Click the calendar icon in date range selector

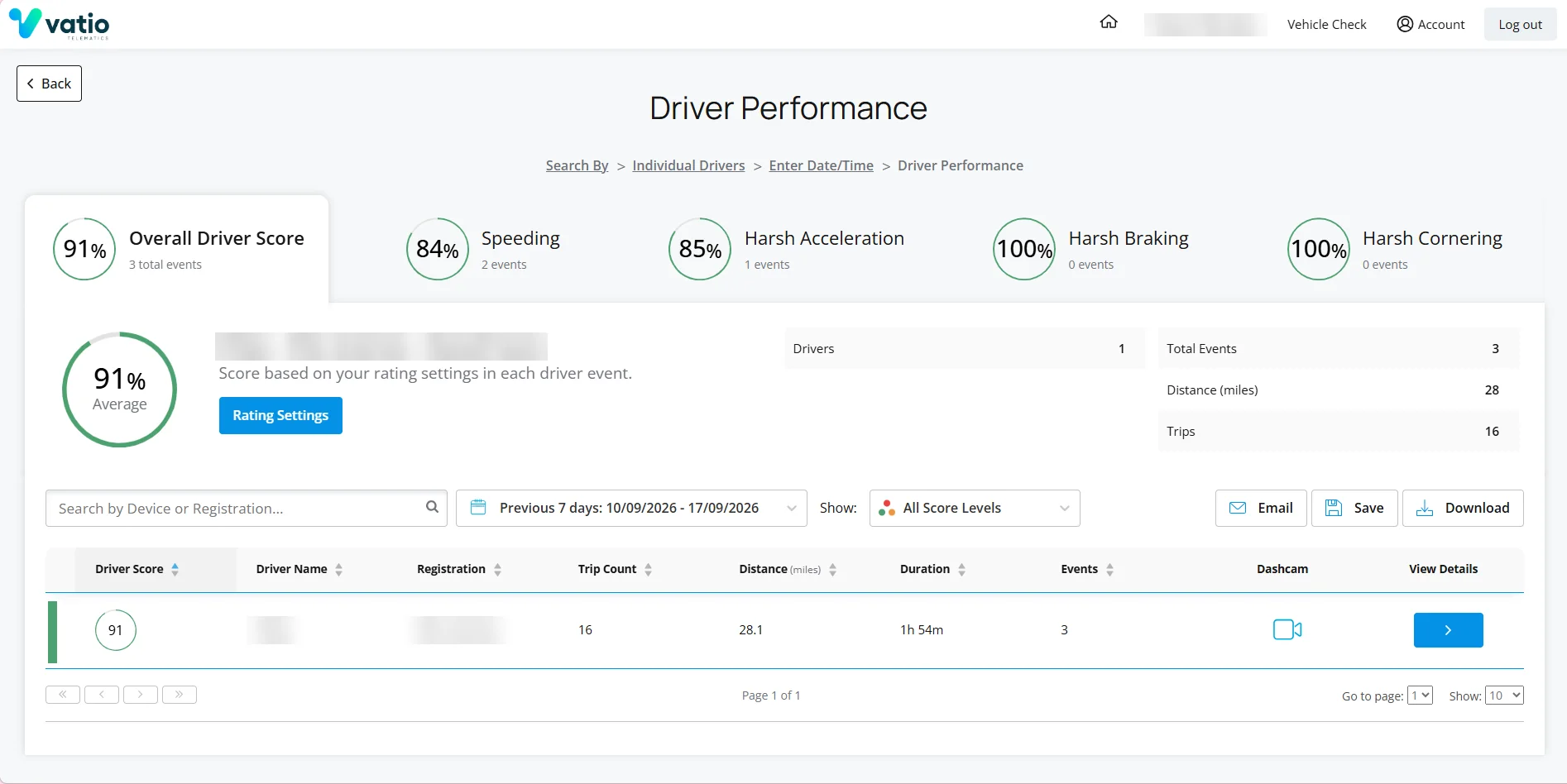(x=478, y=507)
